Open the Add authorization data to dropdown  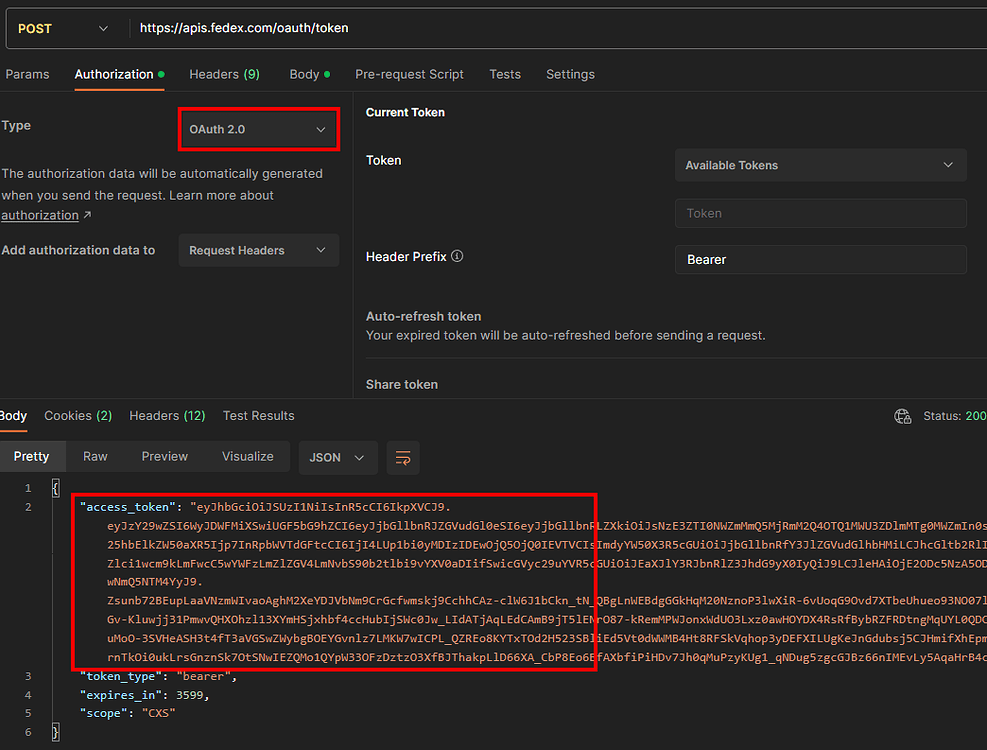pos(258,250)
